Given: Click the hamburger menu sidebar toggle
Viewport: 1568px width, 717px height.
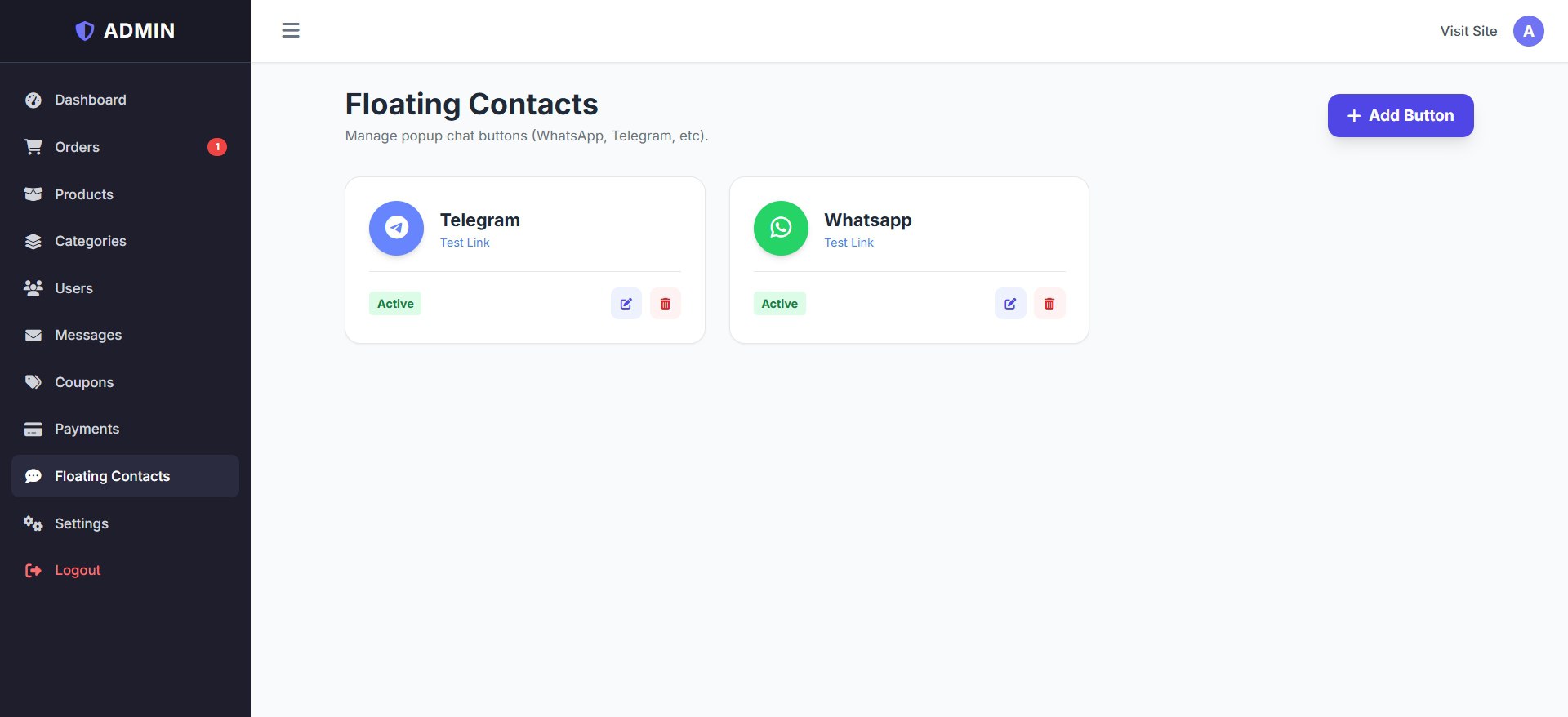Looking at the screenshot, I should [291, 31].
